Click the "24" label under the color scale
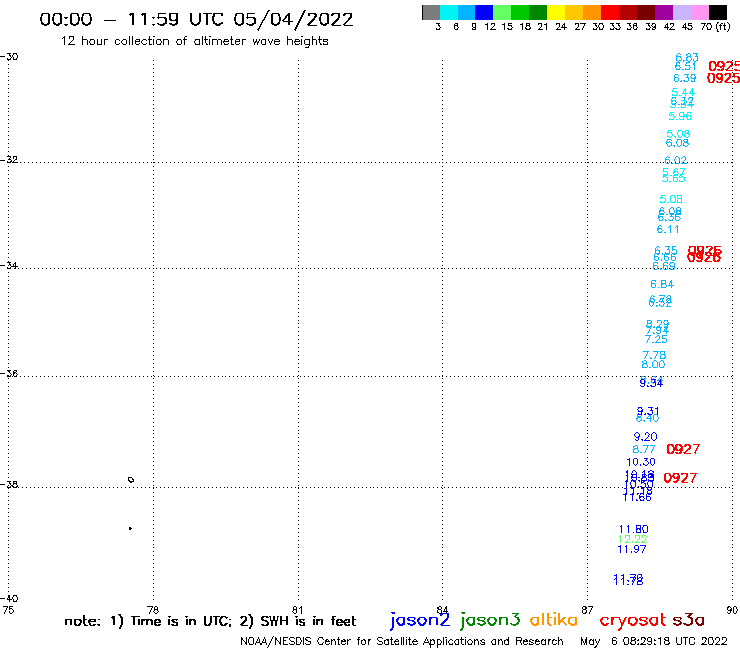The height and width of the screenshot is (650, 740). tap(561, 26)
